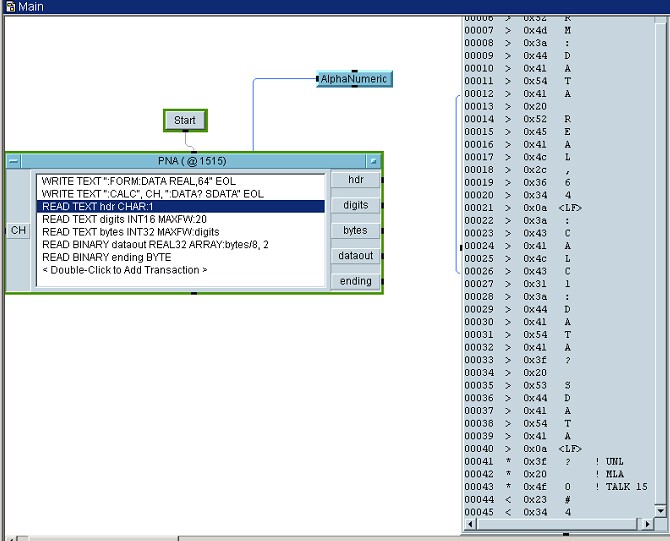Viewport: 670px width, 541px height.
Task: Click the bytes output terminal
Action: coord(355,230)
